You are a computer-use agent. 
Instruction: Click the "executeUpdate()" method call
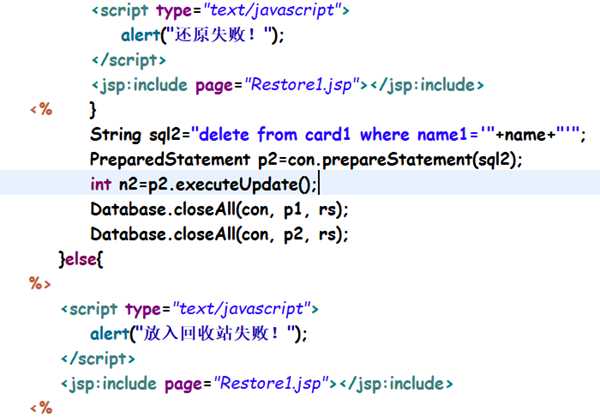point(243,185)
